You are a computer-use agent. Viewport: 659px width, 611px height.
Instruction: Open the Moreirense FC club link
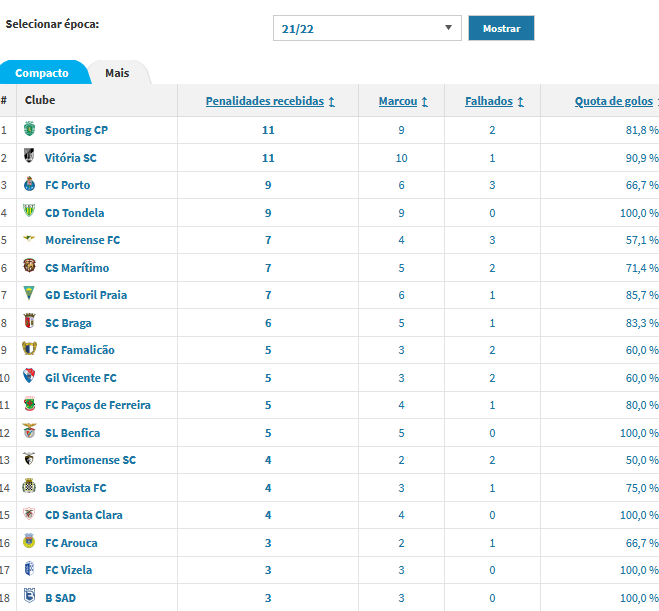(83, 240)
